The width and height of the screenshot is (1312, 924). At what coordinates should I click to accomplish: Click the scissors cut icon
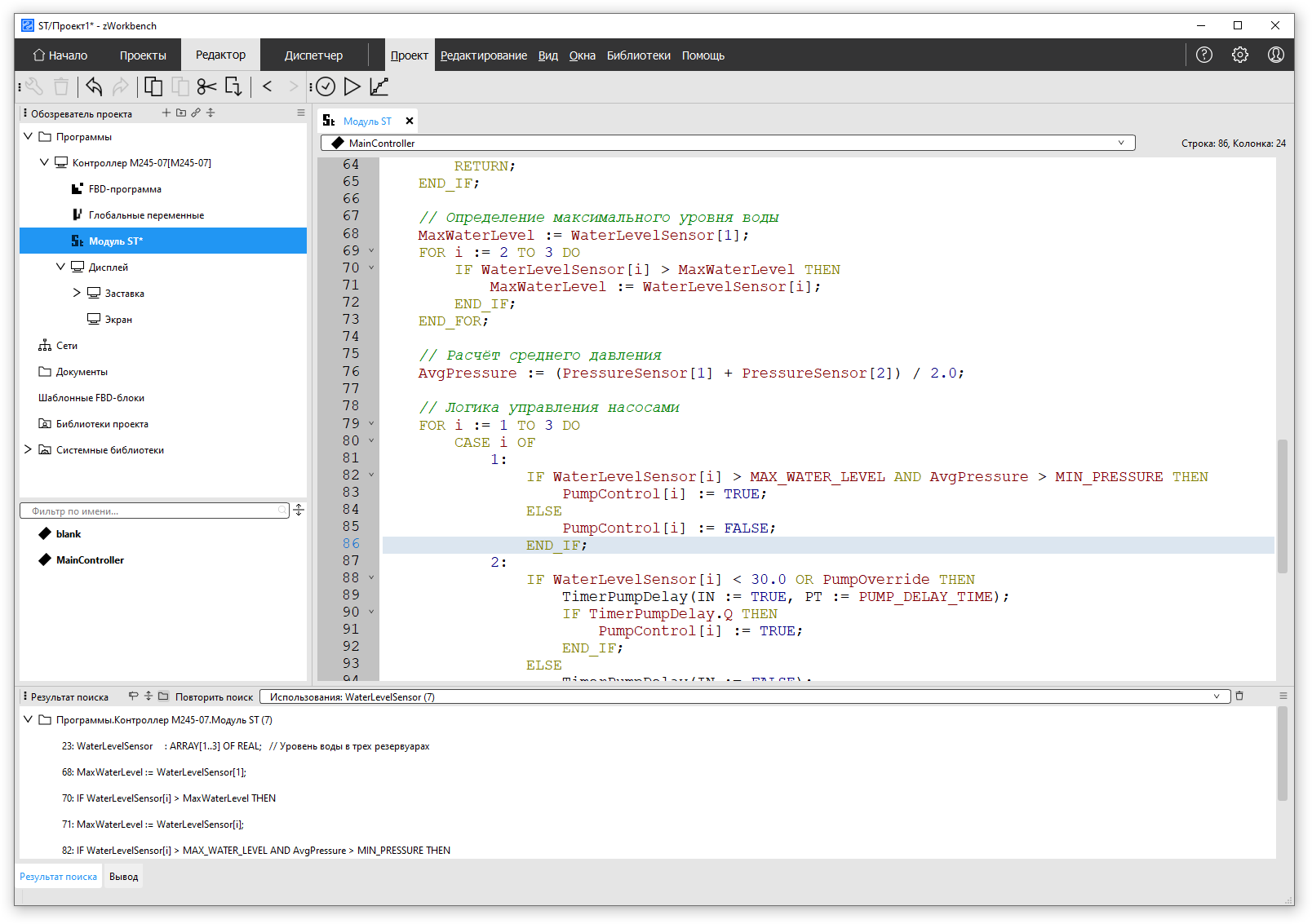(206, 86)
